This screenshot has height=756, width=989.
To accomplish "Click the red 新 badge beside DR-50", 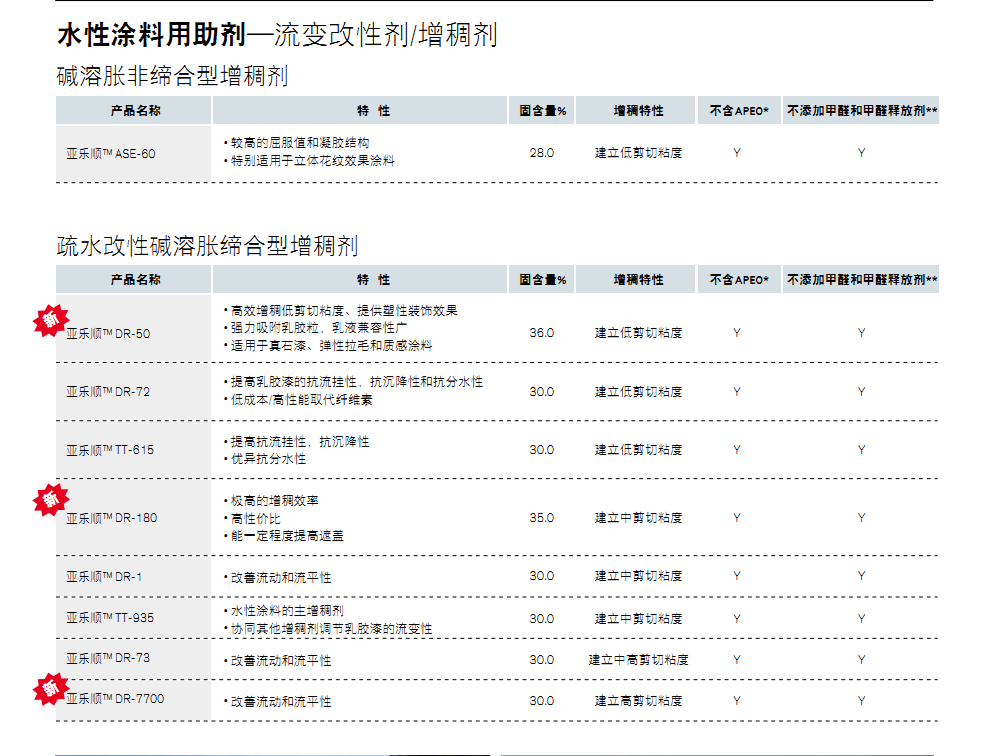I will 49,319.
